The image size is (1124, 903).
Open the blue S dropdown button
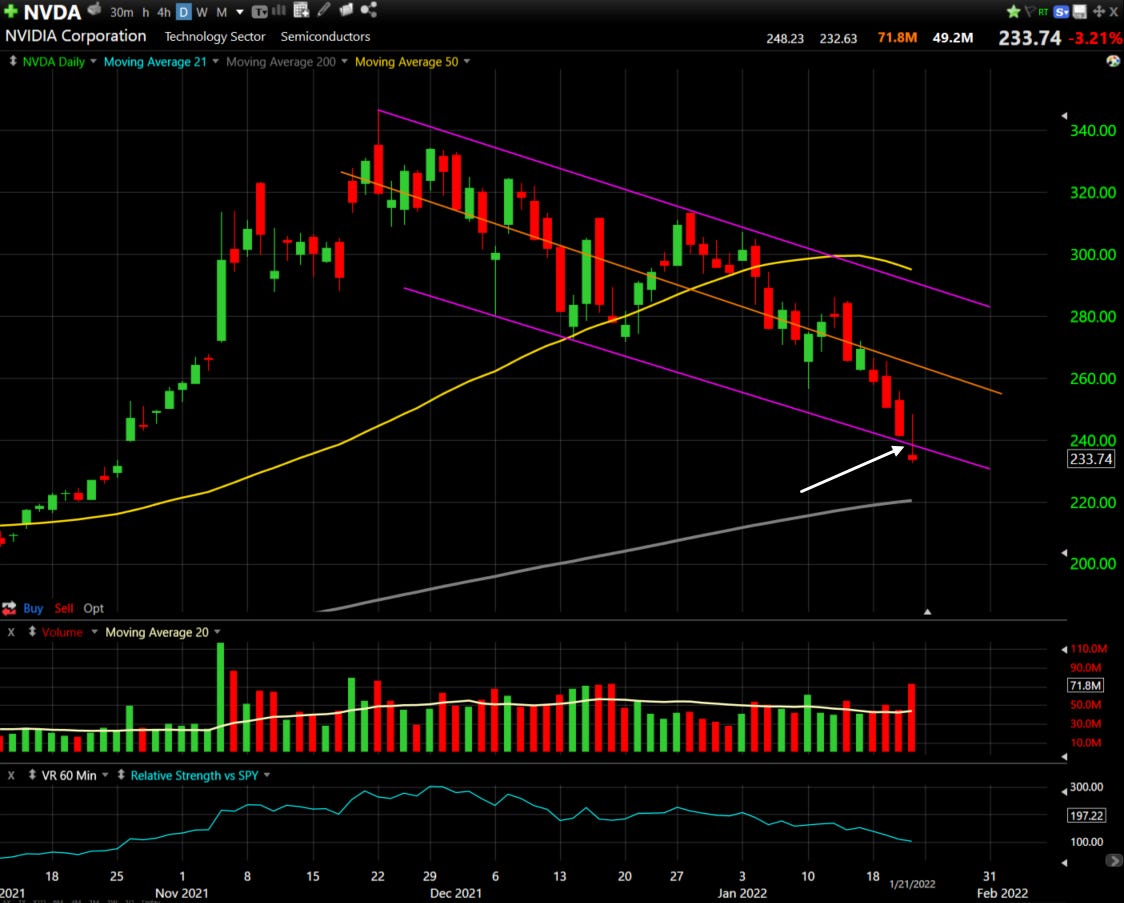coord(1062,11)
